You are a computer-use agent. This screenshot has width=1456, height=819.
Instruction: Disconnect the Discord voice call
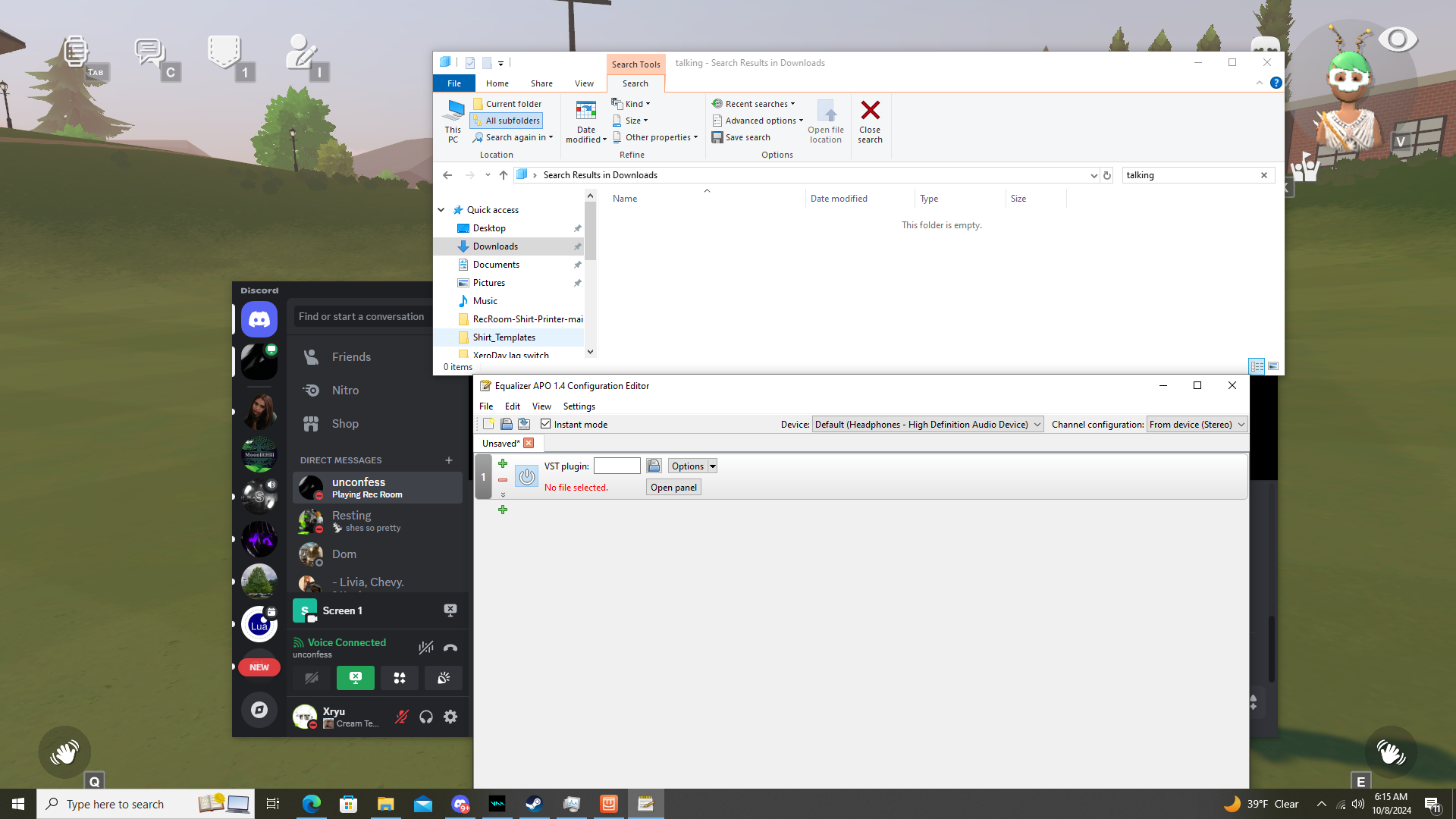450,648
